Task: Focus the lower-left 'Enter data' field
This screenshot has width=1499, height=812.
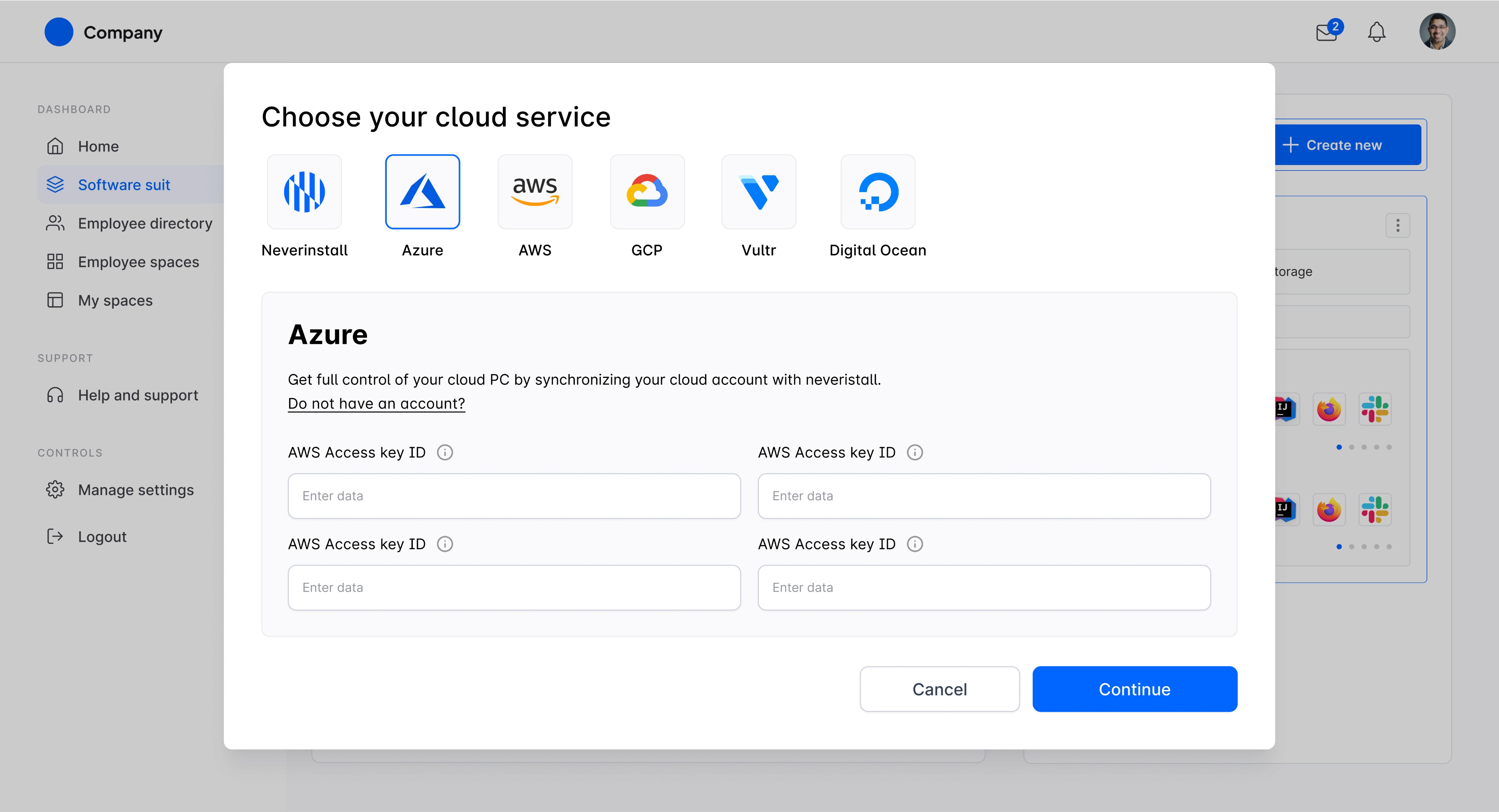Action: 515,587
